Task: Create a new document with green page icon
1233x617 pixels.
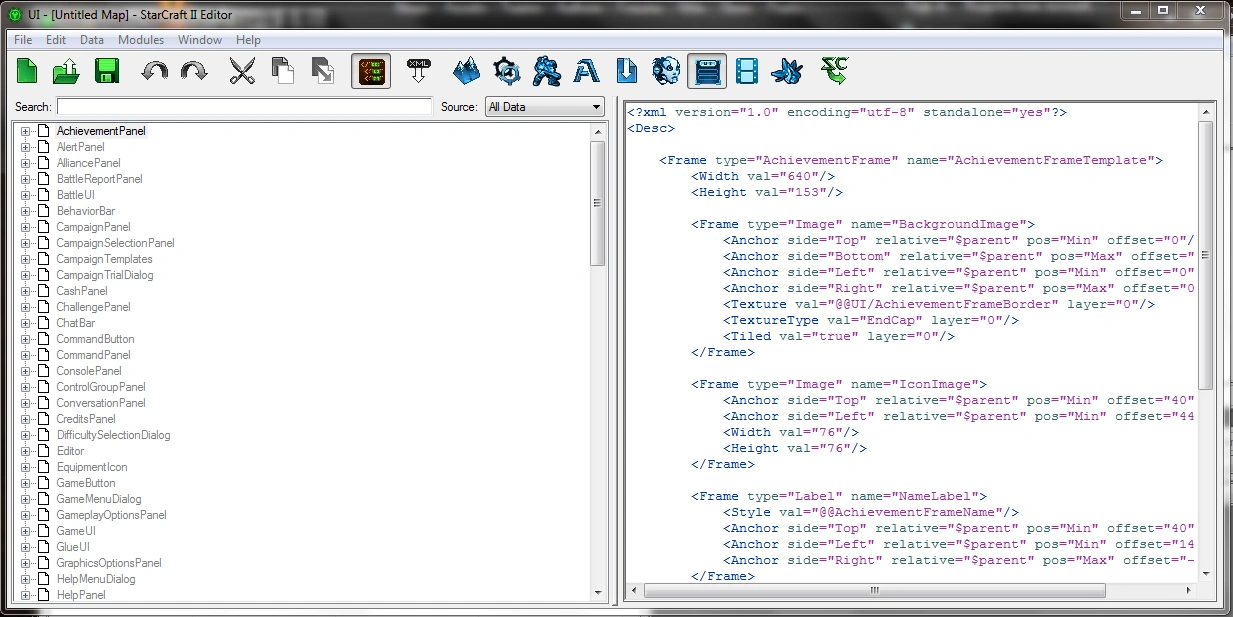Action: [x=29, y=71]
